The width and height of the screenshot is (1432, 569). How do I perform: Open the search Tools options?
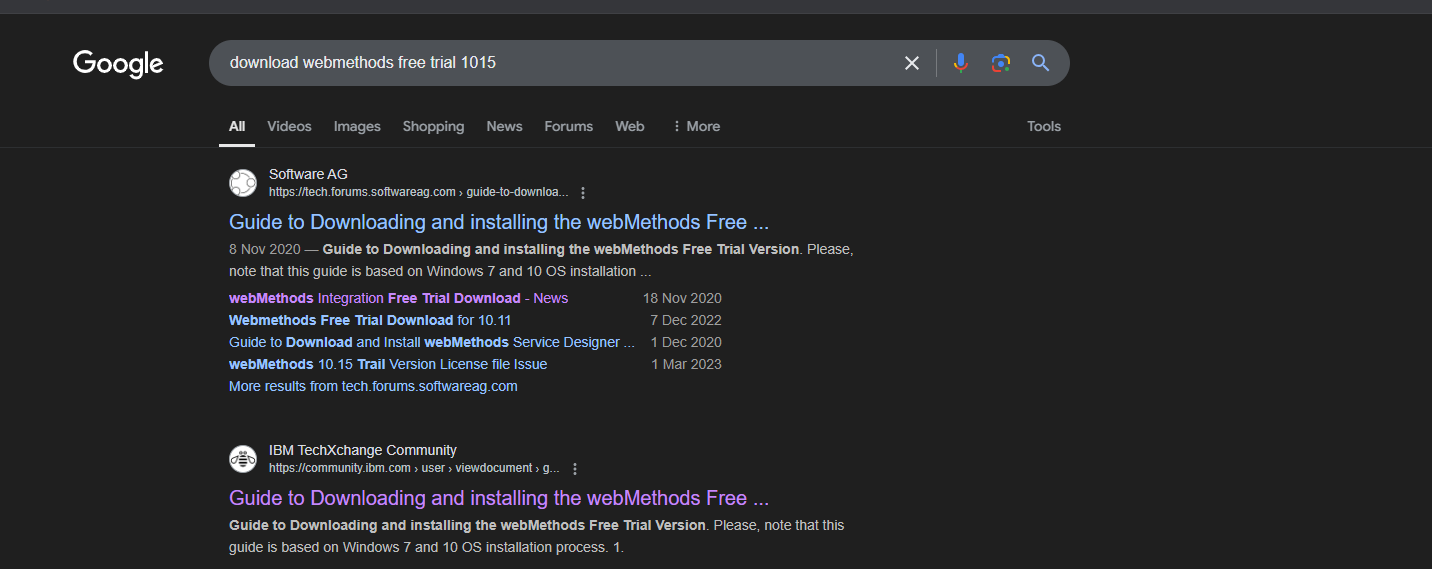click(1044, 126)
